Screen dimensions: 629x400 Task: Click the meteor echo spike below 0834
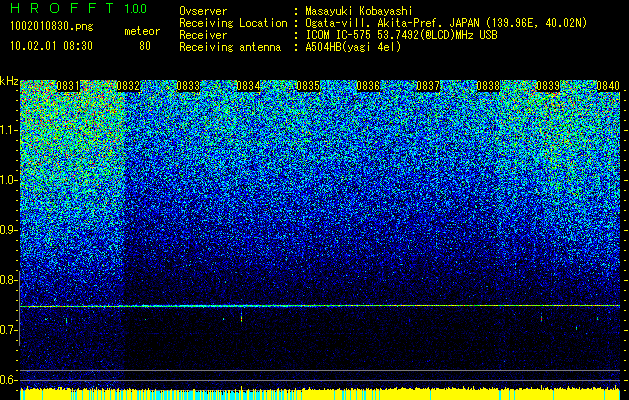point(241,316)
